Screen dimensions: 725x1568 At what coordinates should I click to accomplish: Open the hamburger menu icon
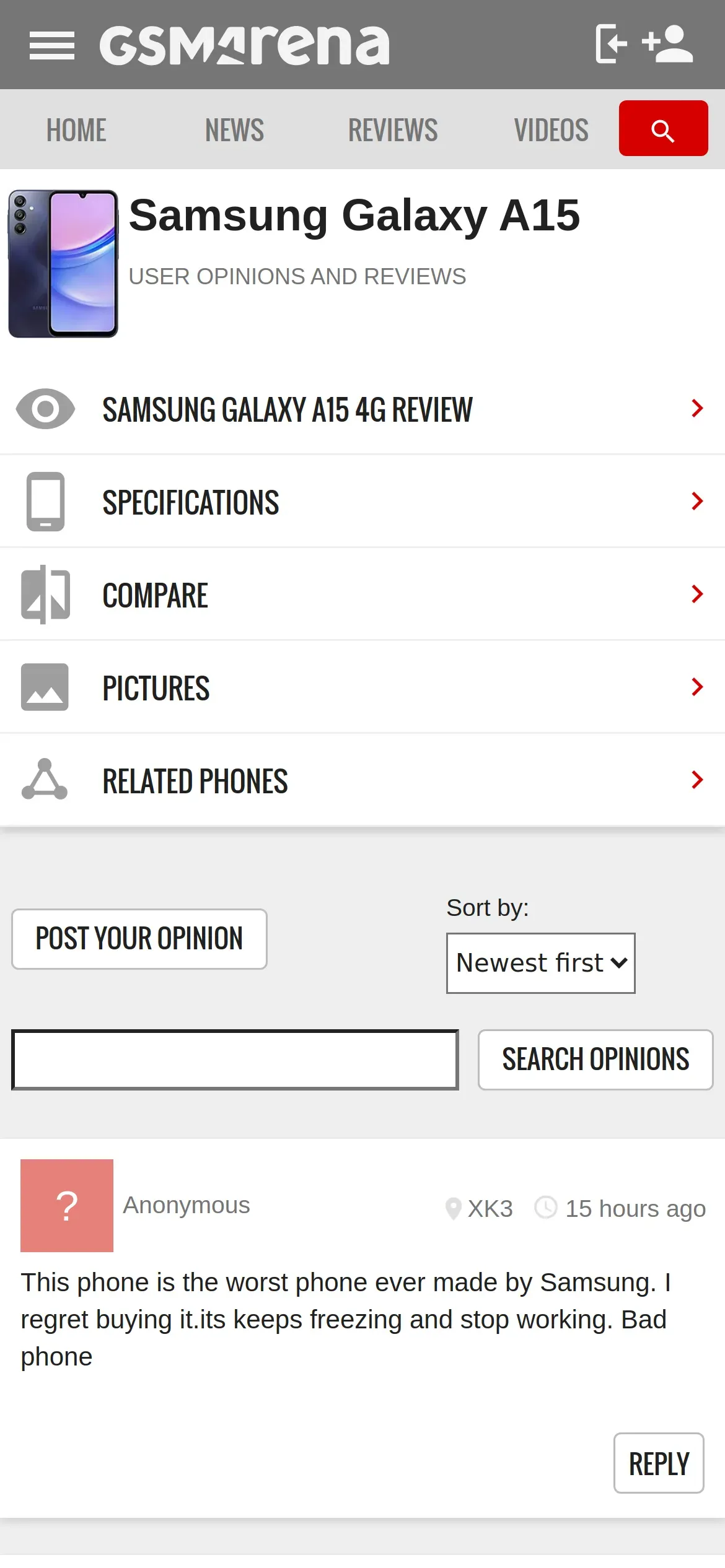(52, 46)
